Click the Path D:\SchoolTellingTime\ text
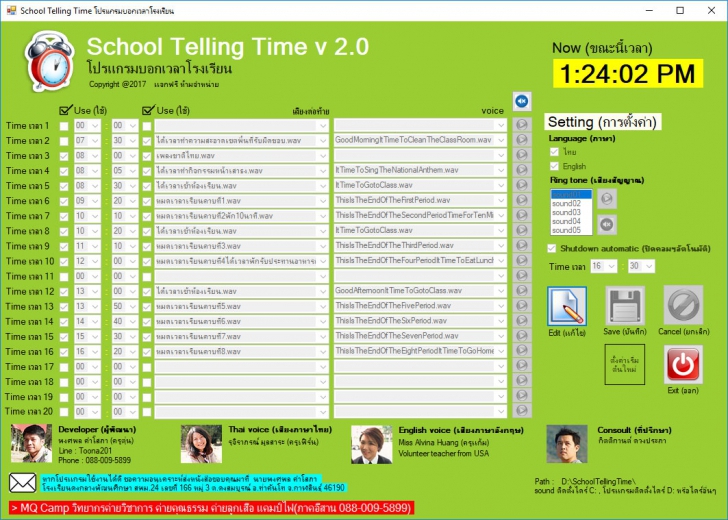 [x=585, y=481]
